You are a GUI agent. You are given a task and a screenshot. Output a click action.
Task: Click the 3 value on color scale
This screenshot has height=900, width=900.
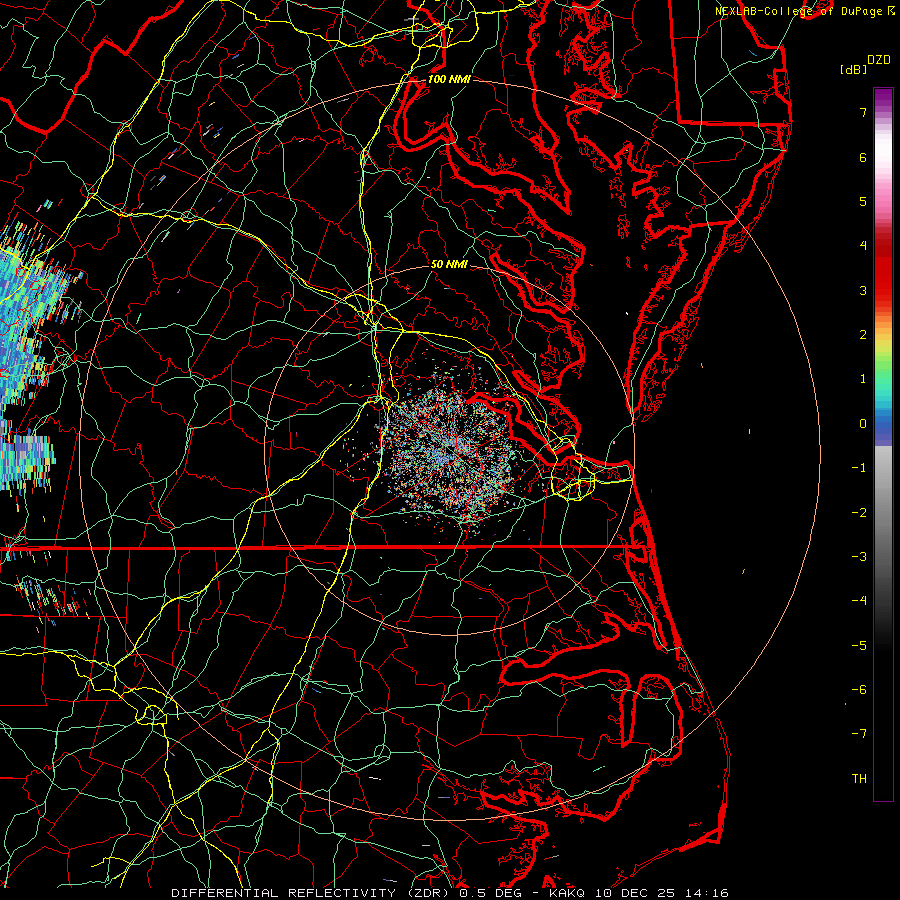pos(863,290)
